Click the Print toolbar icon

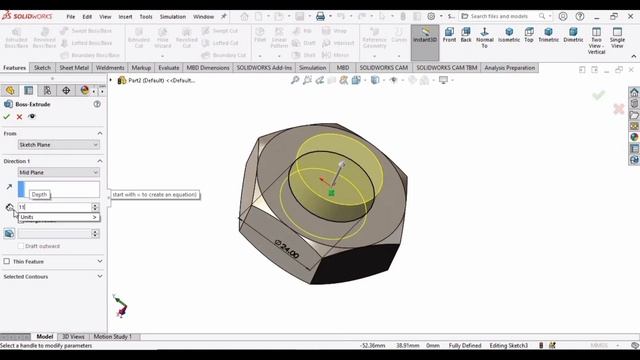click(320, 16)
